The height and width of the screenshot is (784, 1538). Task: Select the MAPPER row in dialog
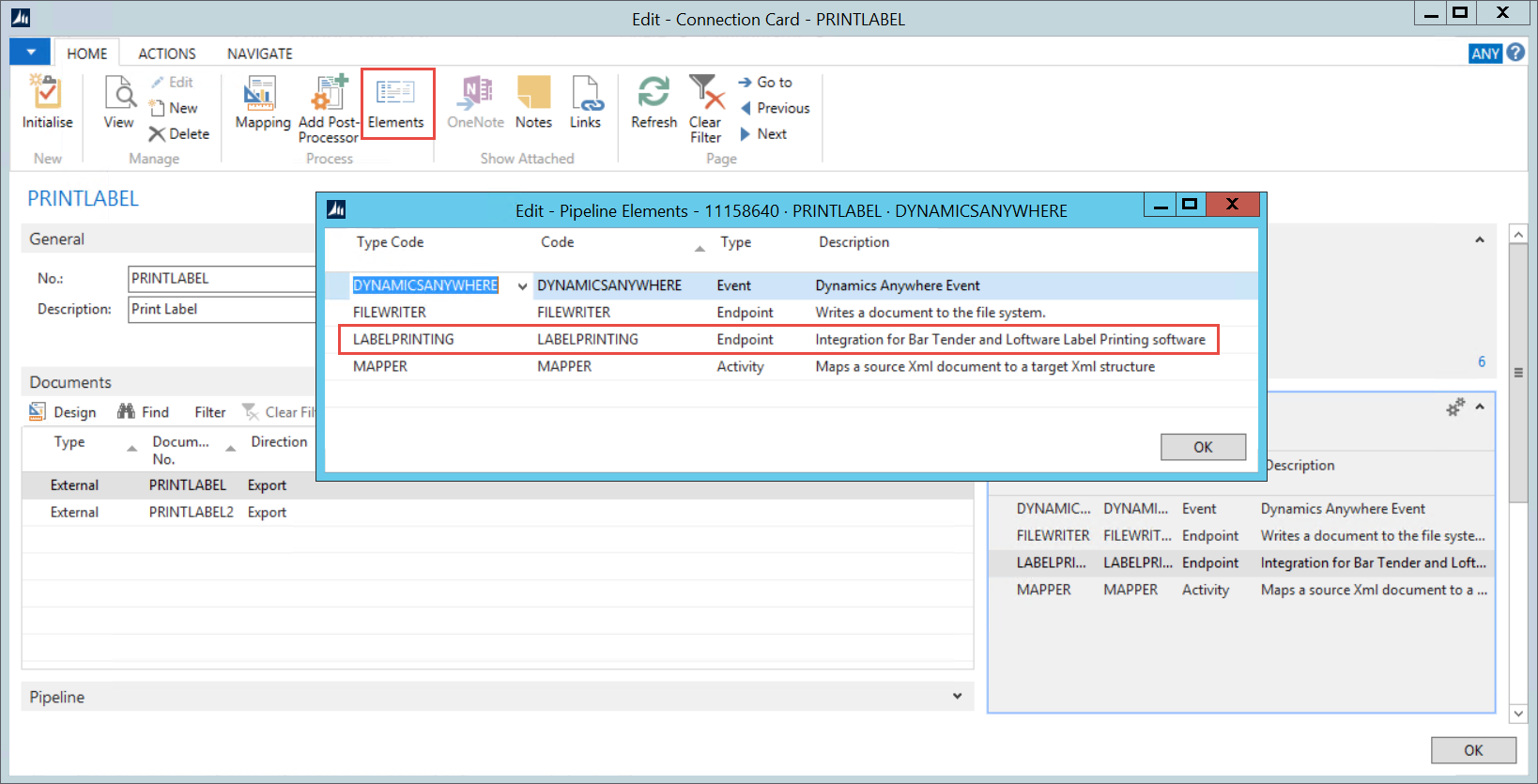792,367
